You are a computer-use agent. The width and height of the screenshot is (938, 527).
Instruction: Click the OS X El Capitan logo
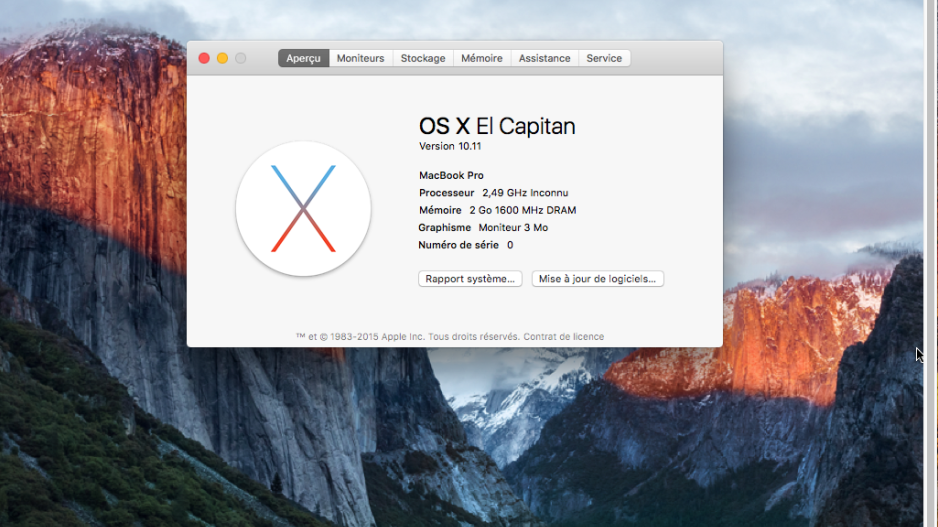click(x=303, y=209)
